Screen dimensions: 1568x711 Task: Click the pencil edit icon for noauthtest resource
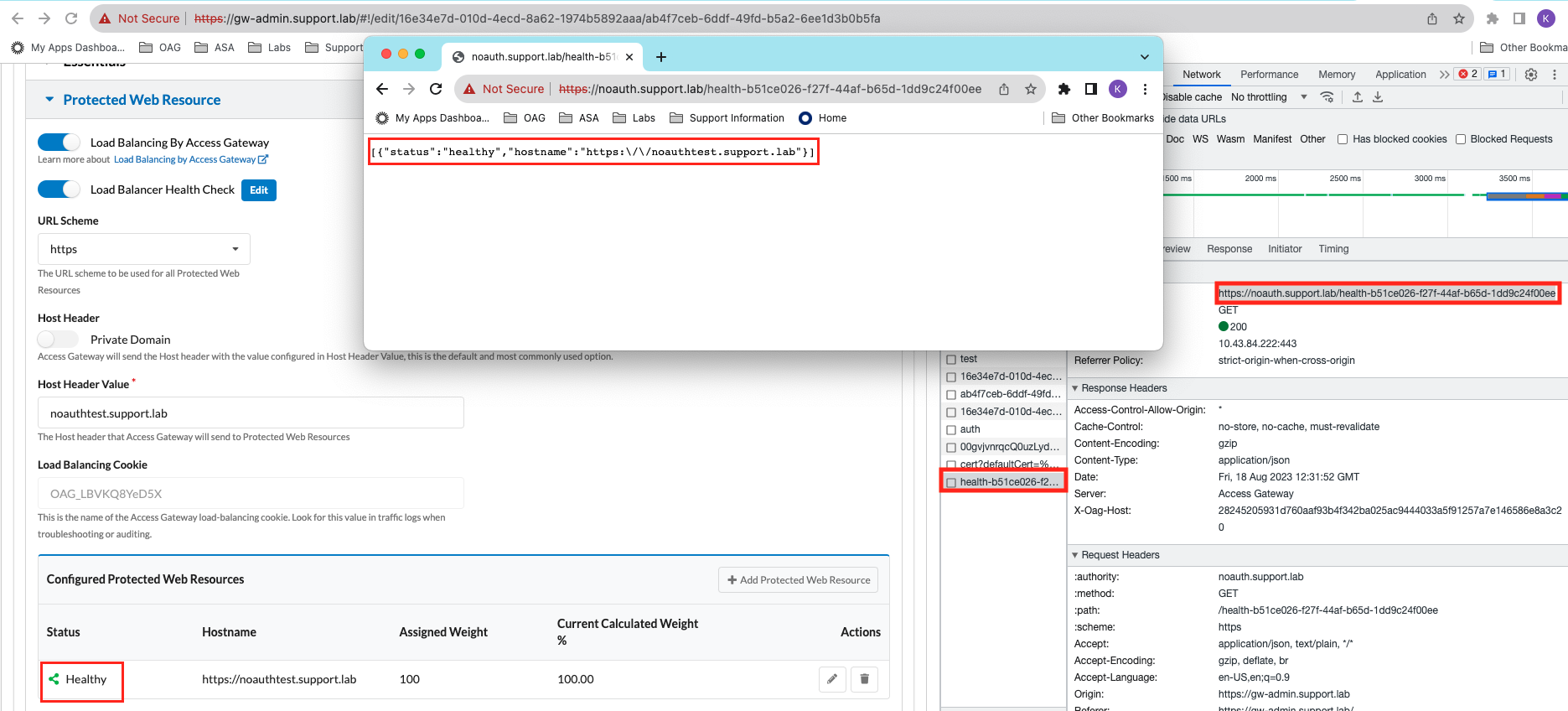831,679
